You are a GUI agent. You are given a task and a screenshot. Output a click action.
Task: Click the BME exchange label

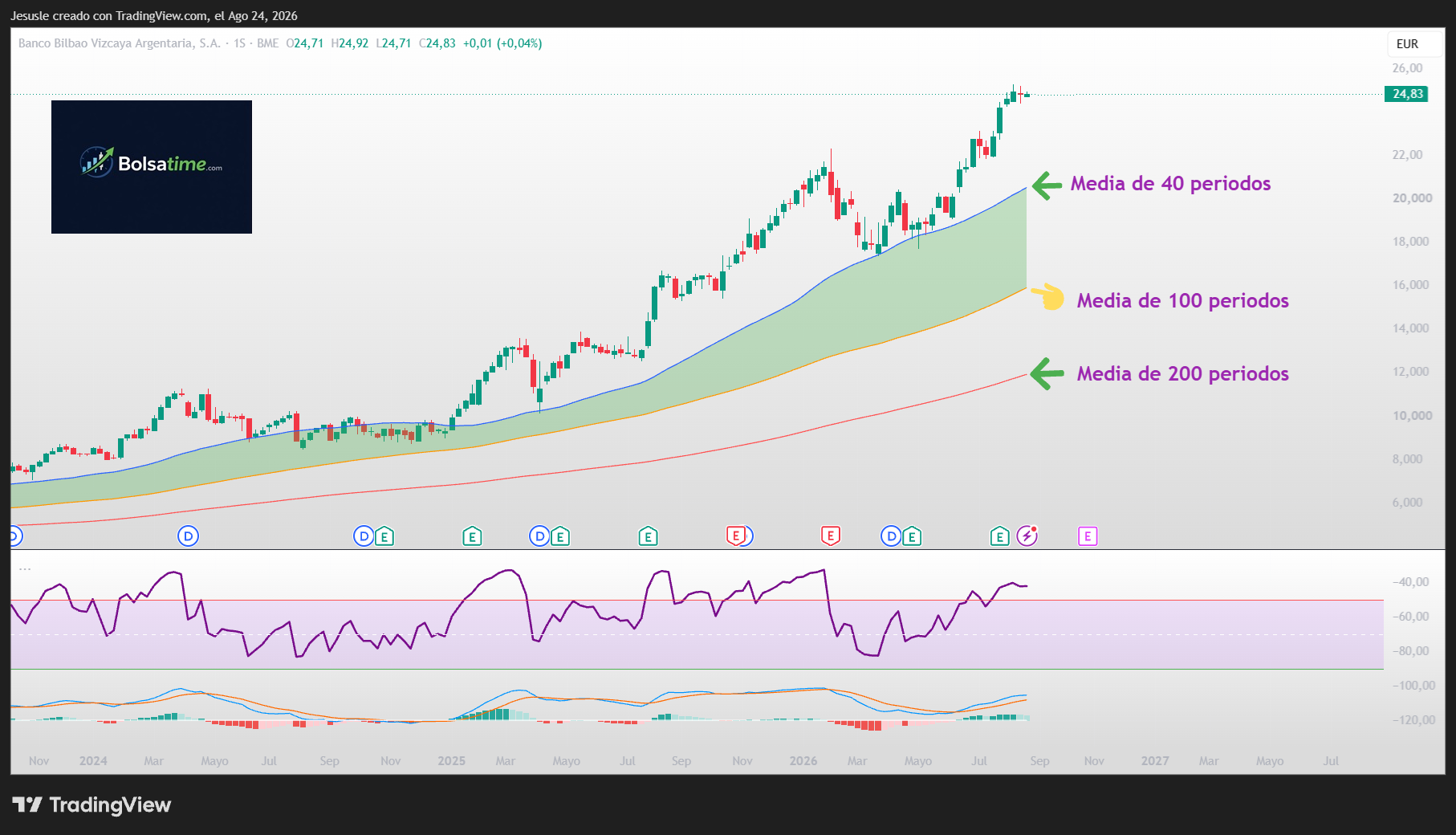(x=268, y=43)
